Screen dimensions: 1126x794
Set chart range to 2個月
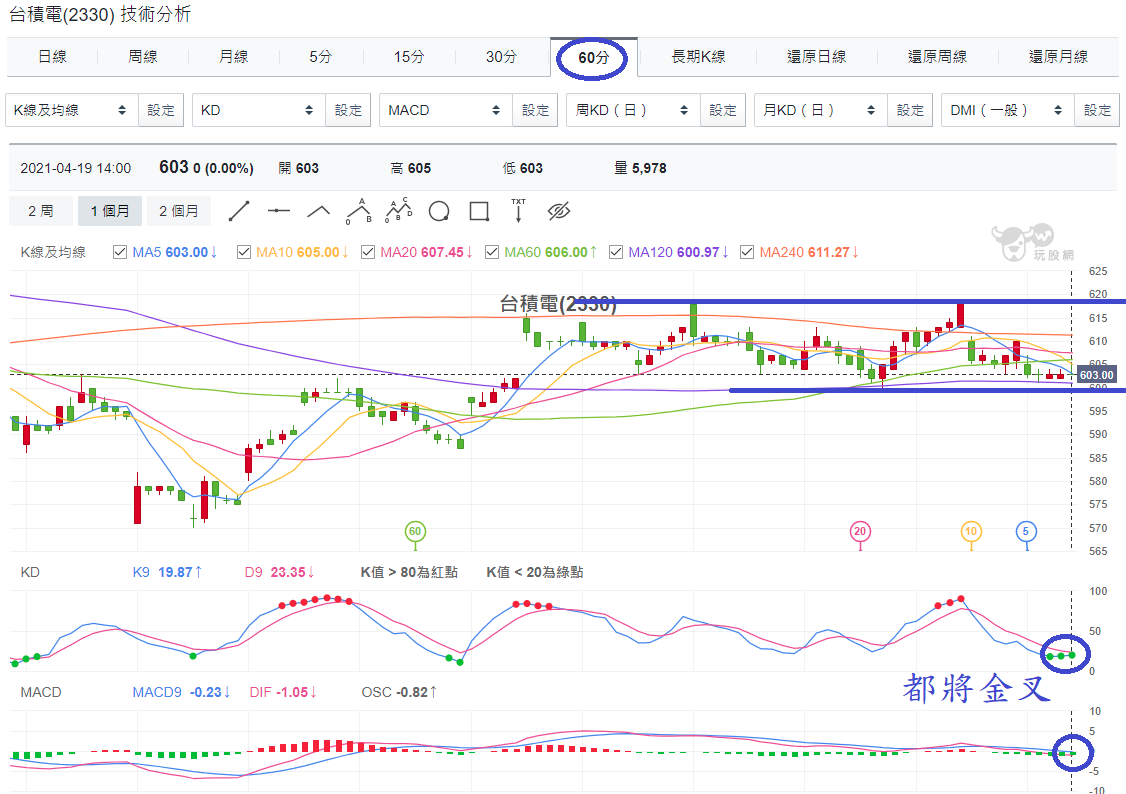click(x=179, y=211)
